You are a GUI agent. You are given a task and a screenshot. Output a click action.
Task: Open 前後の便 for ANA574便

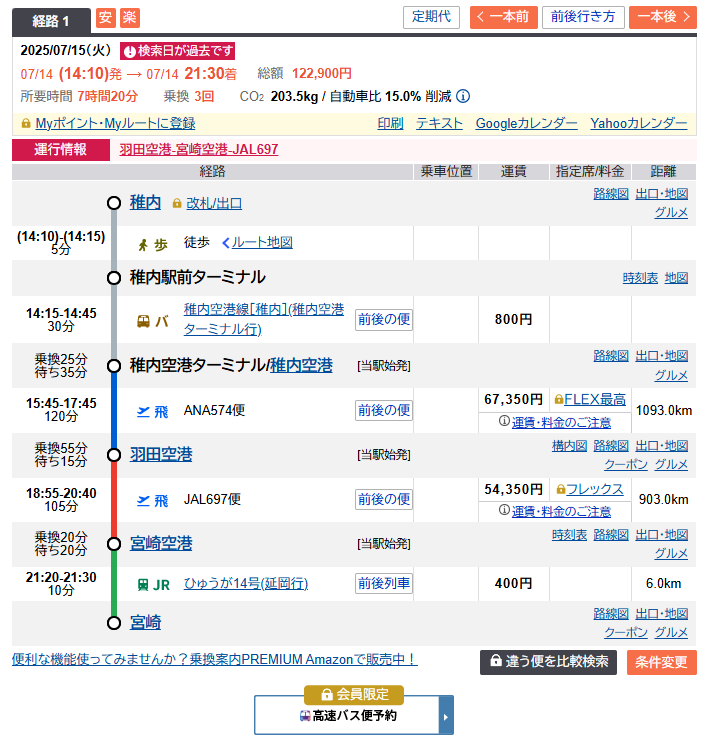point(384,410)
